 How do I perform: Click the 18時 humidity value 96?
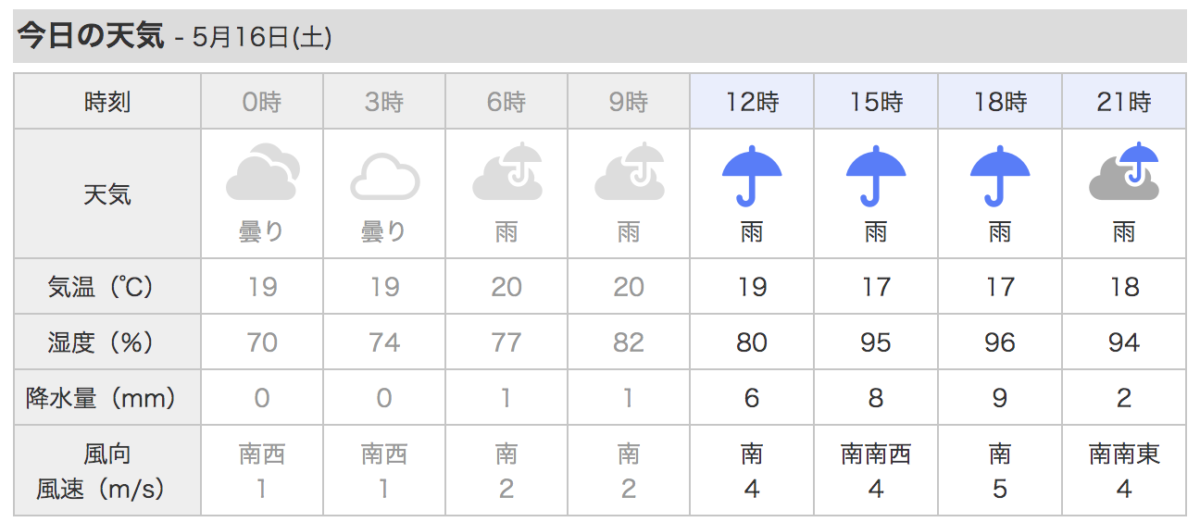coord(1000,343)
